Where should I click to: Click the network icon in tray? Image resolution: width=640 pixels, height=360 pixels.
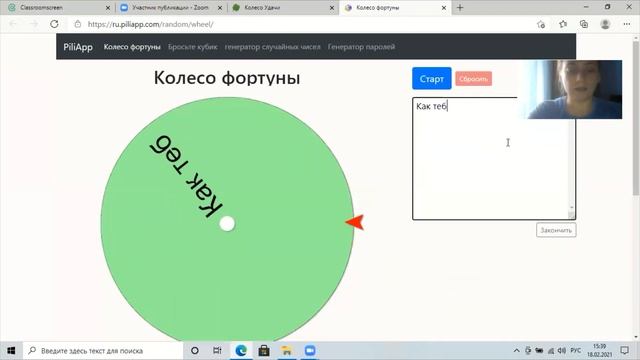tap(551, 351)
